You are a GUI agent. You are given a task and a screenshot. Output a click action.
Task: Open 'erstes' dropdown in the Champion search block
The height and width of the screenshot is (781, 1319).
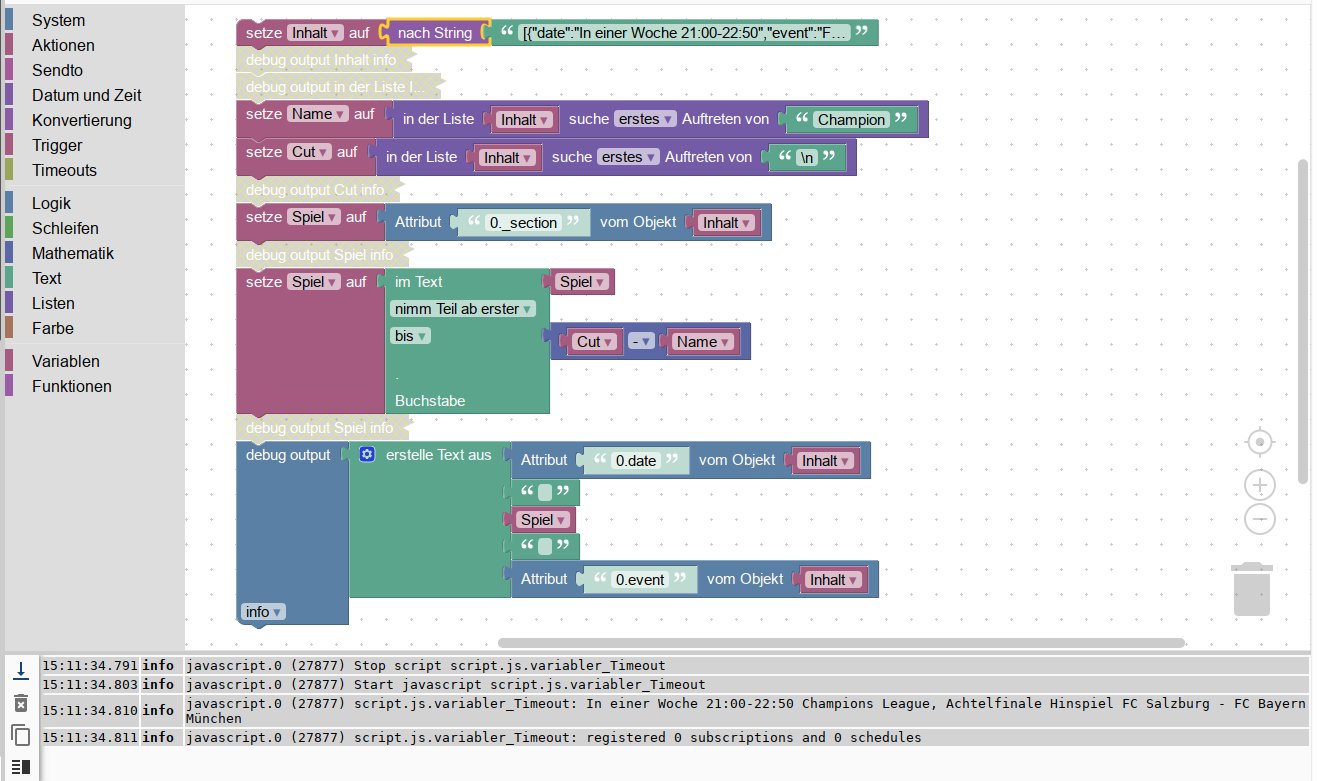(x=645, y=119)
